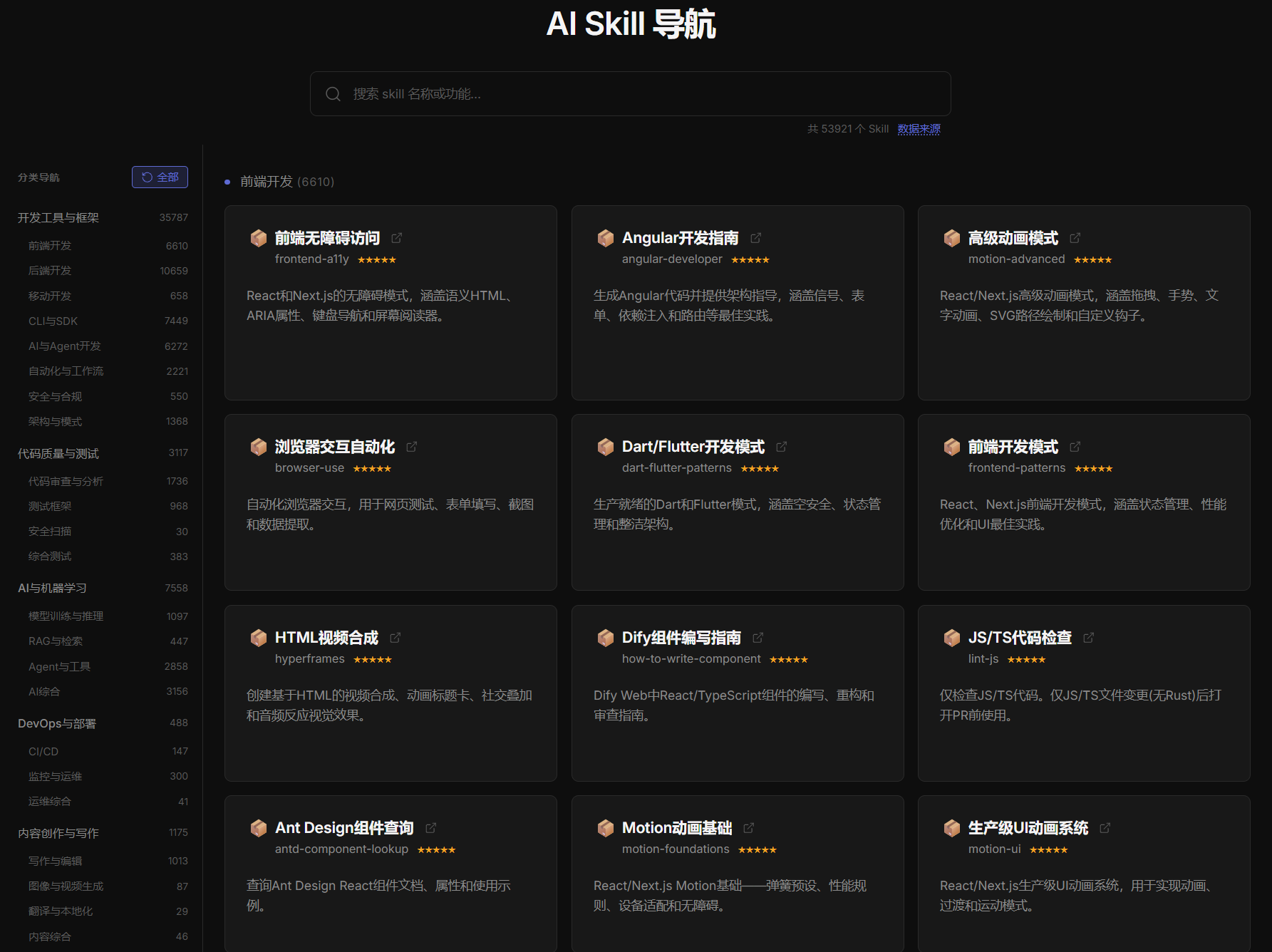
Task: Click the search magnifier icon
Action: [x=333, y=94]
